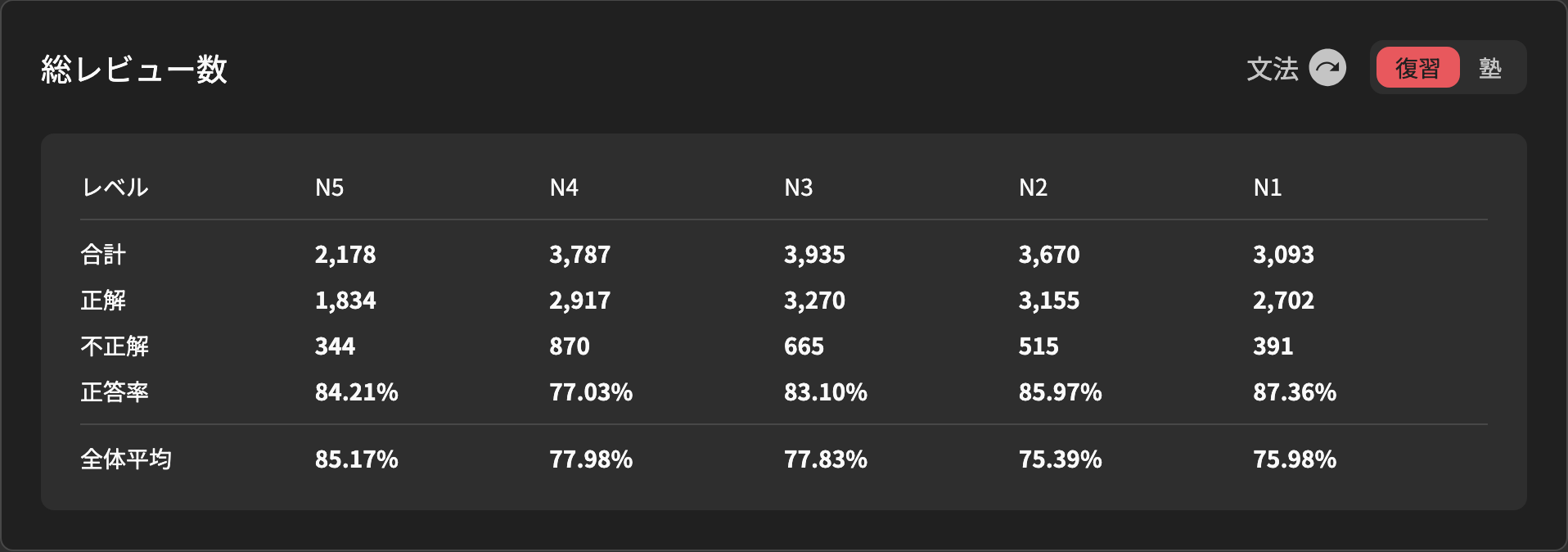Click the circular arrow icon beside 文法
This screenshot has height=552, width=1568.
tap(1327, 68)
